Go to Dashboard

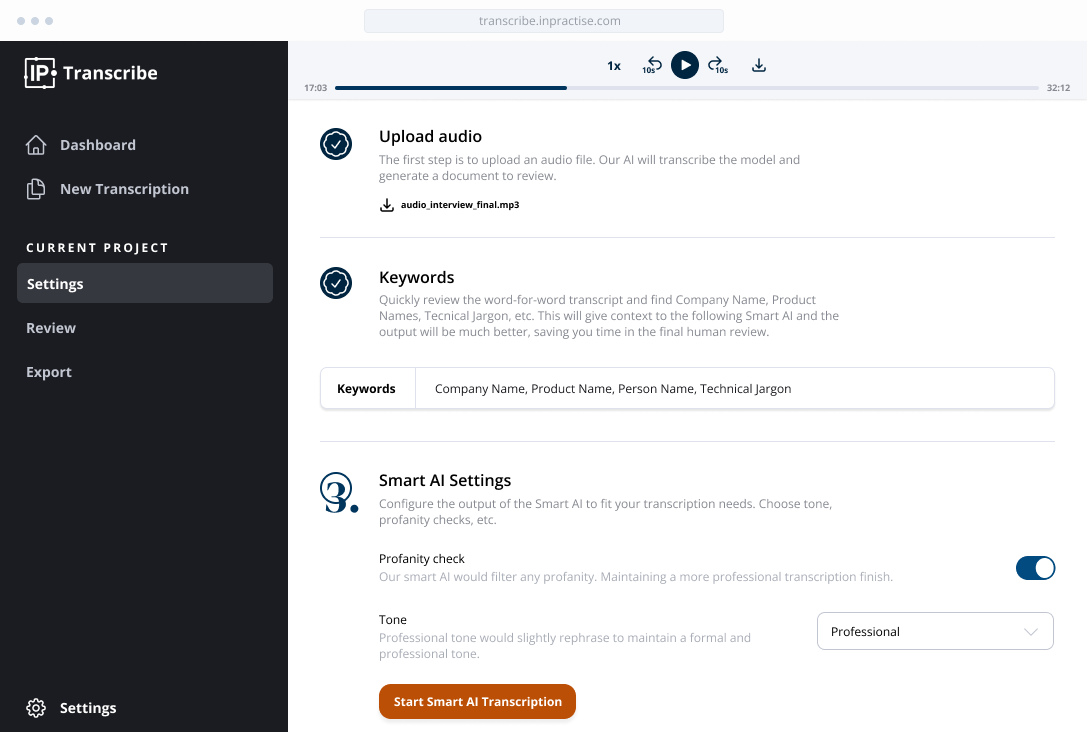(x=98, y=145)
